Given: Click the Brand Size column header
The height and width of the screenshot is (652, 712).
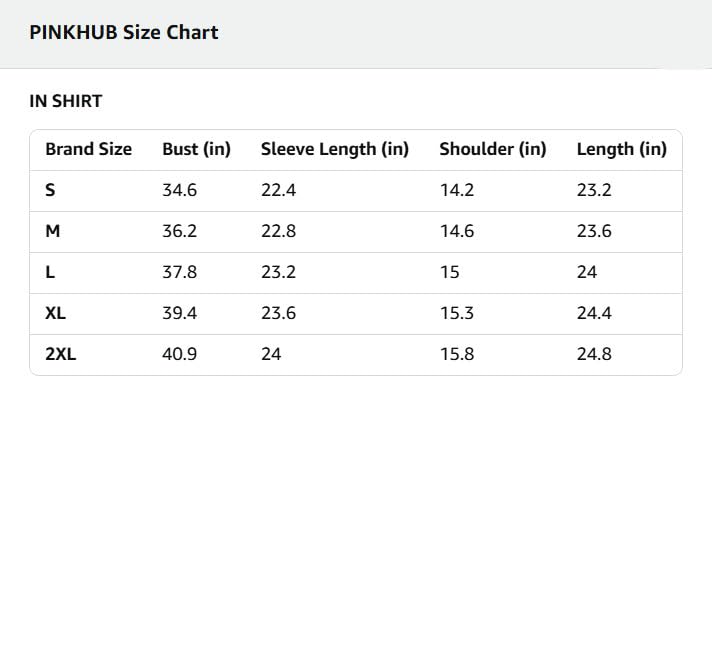Looking at the screenshot, I should (x=89, y=149).
